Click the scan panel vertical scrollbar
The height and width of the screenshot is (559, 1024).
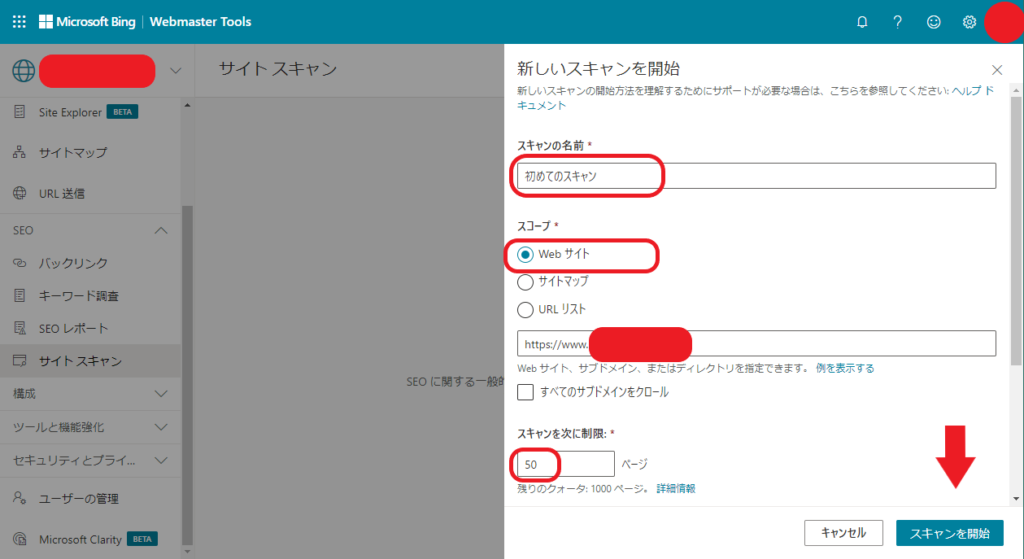point(1016,231)
